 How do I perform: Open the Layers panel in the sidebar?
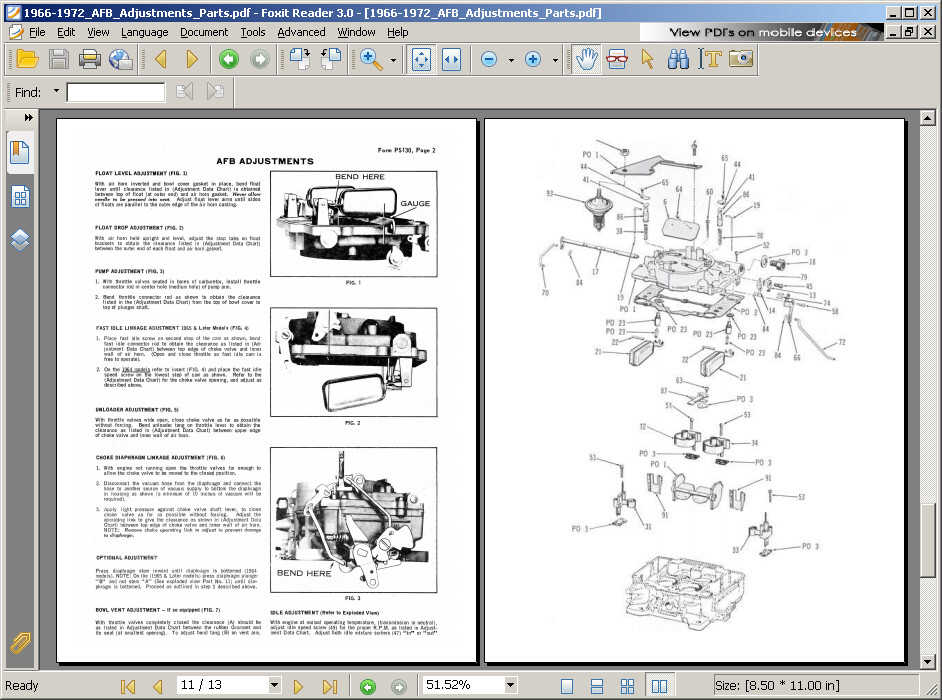(x=20, y=240)
